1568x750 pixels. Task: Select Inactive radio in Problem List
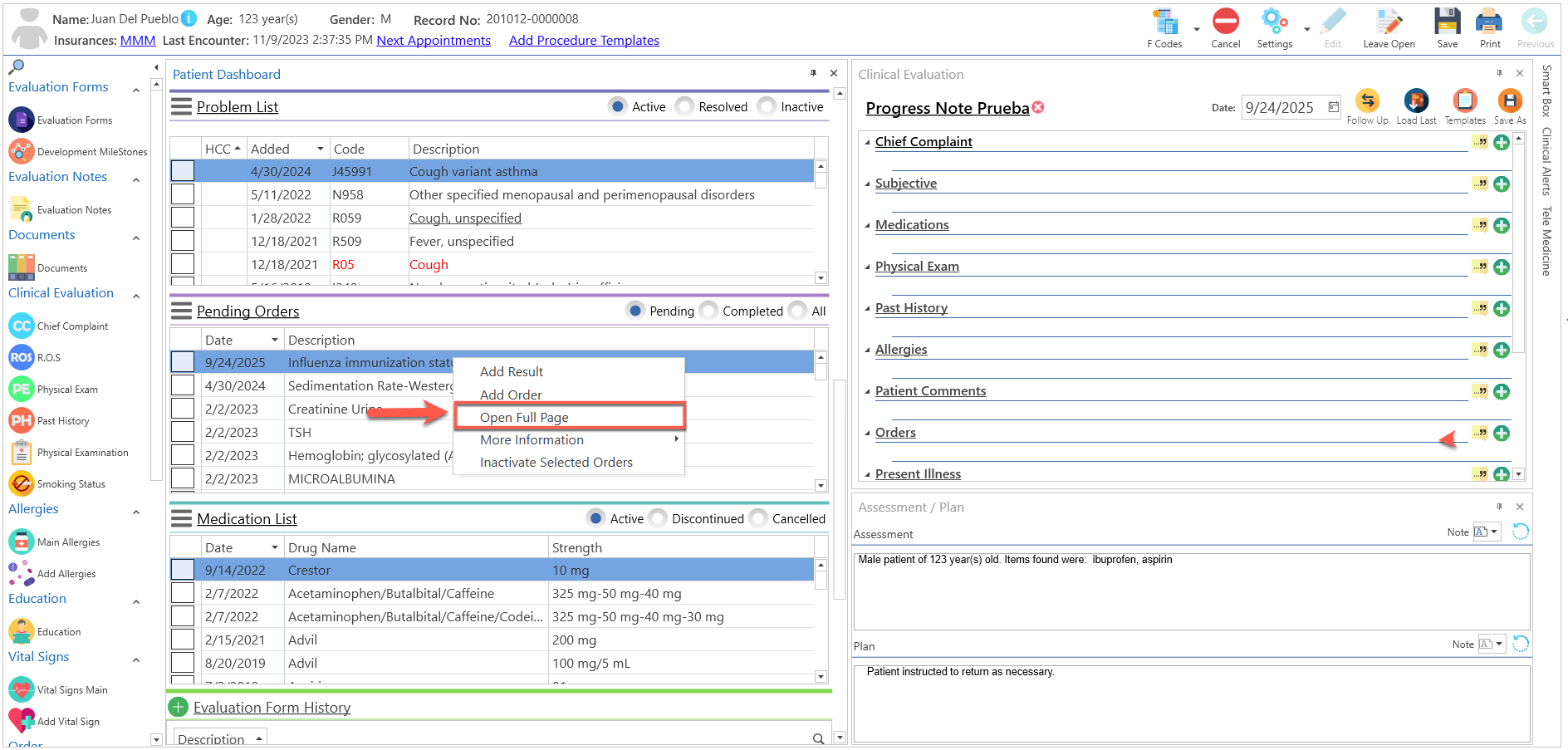pyautogui.click(x=767, y=106)
